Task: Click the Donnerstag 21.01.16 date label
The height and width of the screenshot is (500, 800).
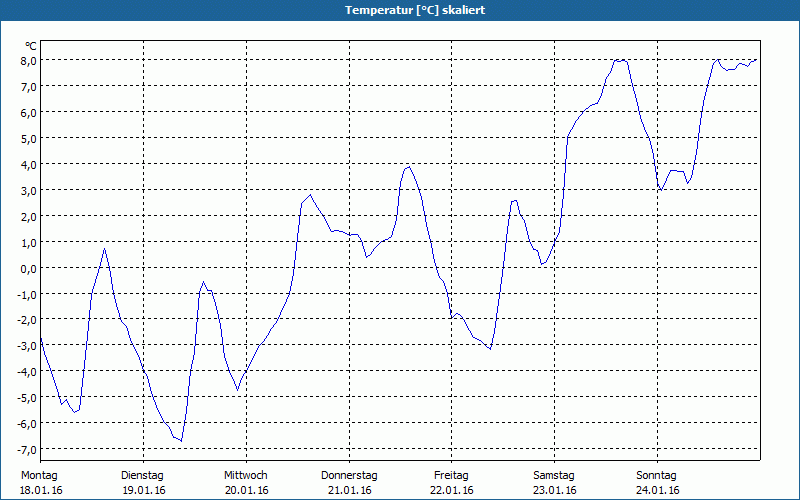Action: coord(349,483)
